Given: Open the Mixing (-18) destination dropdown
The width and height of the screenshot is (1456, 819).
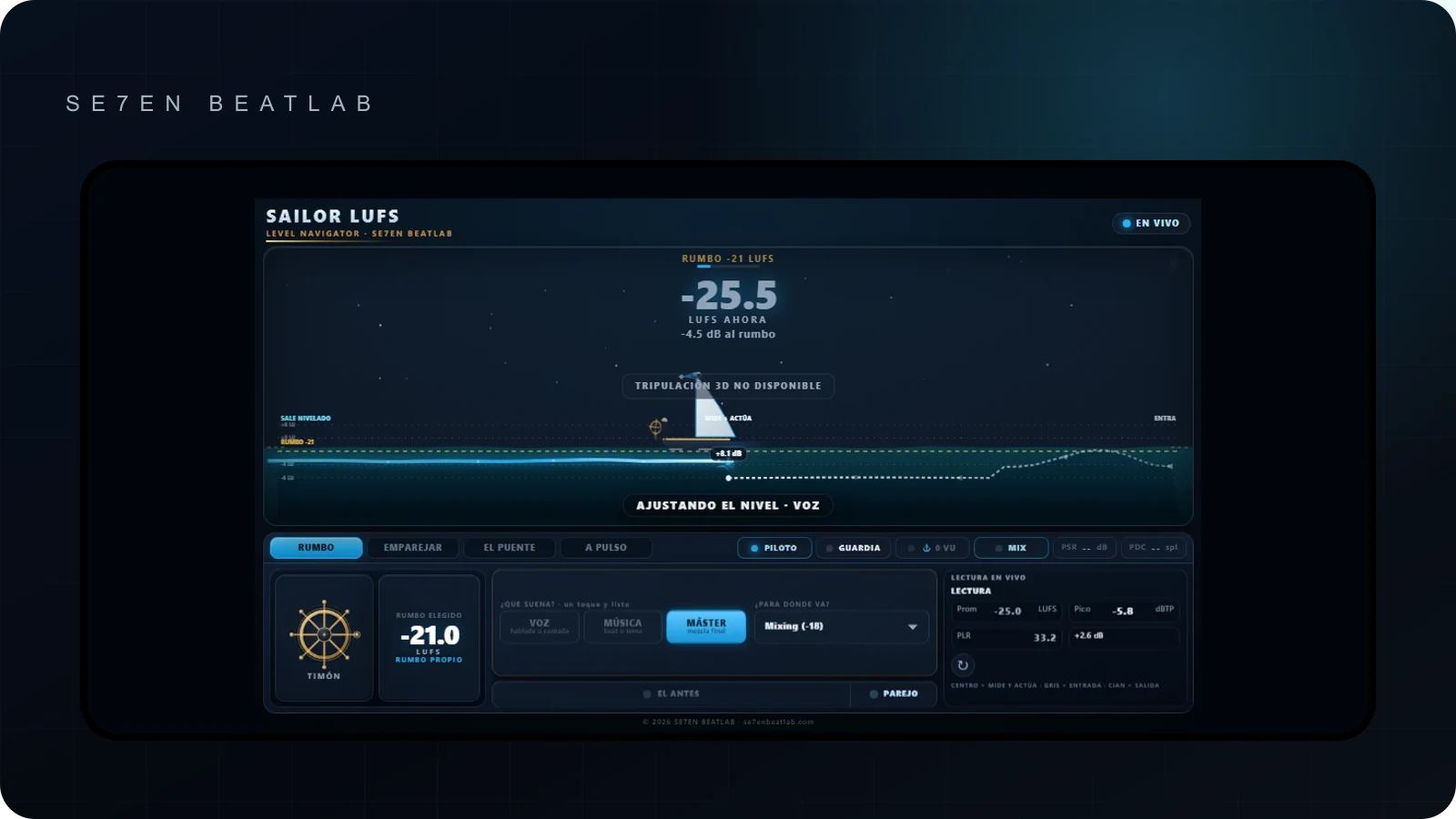Looking at the screenshot, I should tap(842, 626).
